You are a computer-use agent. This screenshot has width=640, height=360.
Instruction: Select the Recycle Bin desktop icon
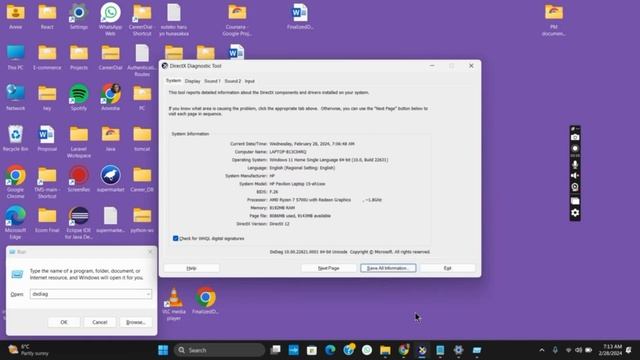(16, 138)
